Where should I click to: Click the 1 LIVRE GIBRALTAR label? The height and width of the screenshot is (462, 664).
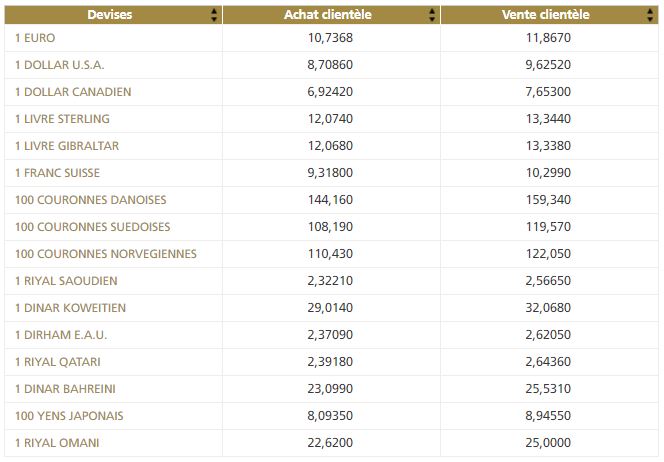(67, 146)
